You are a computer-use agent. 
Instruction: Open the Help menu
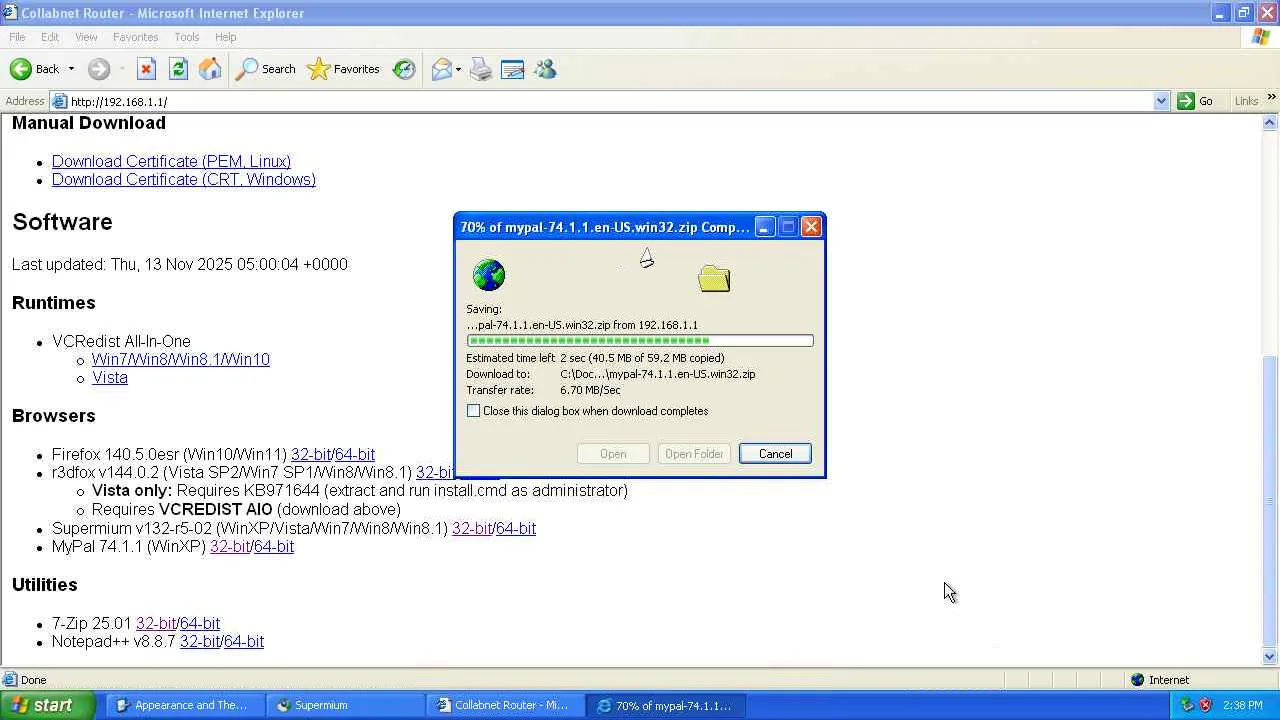pos(226,37)
